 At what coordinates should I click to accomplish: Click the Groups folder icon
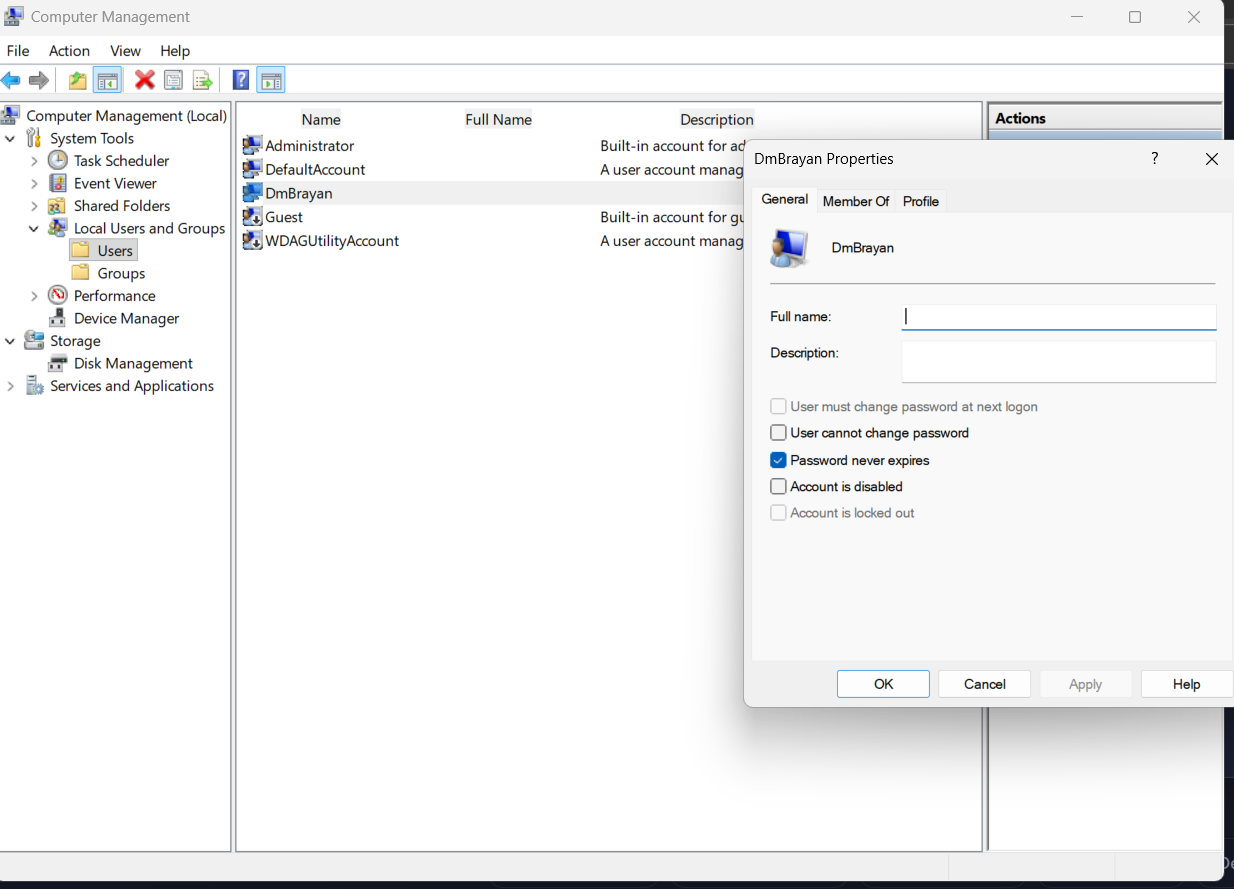coord(81,273)
